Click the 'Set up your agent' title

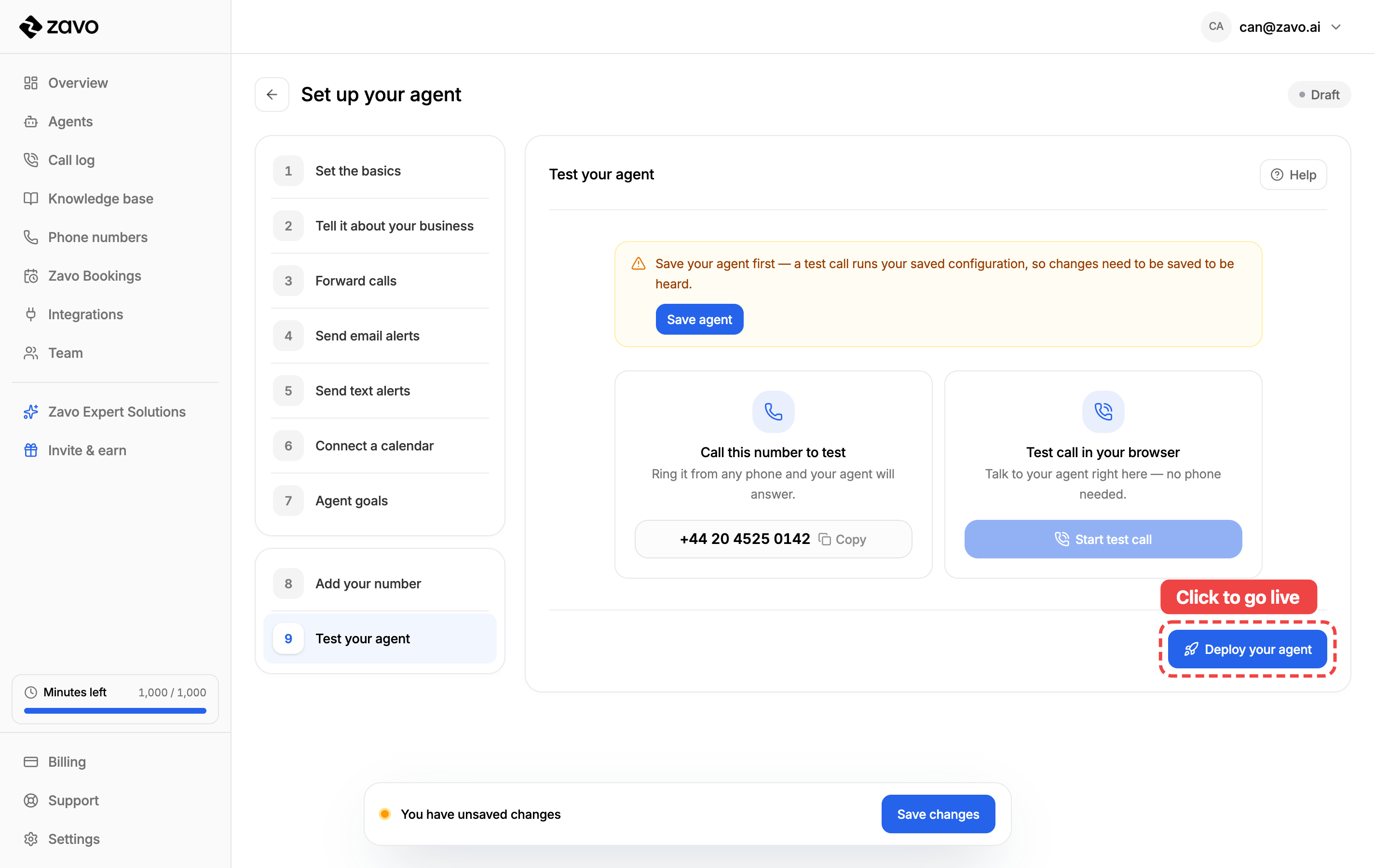click(381, 94)
